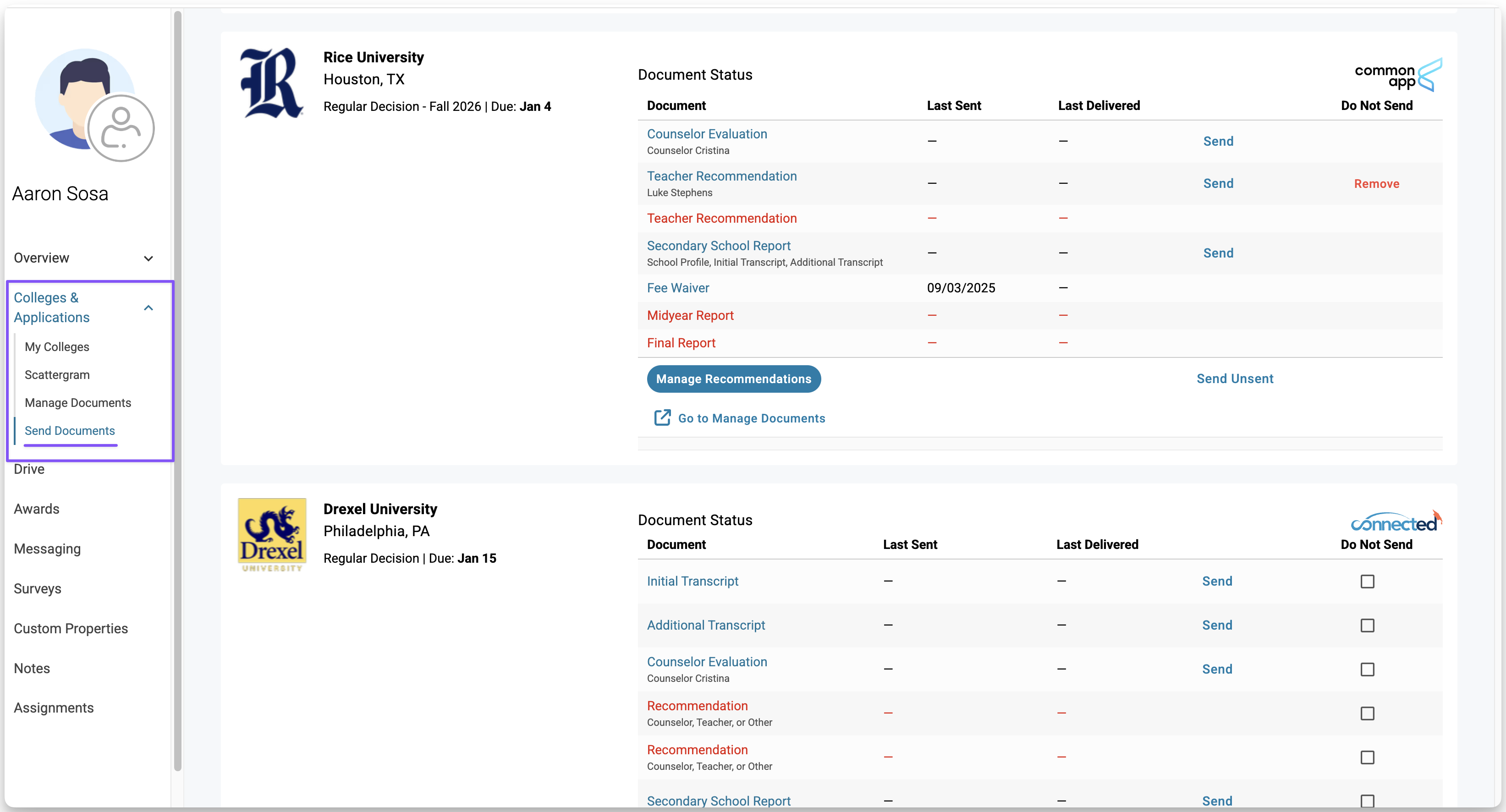Click Drexel 'Due: Jan 15' deadline text
The image size is (1506, 812).
[x=462, y=558]
